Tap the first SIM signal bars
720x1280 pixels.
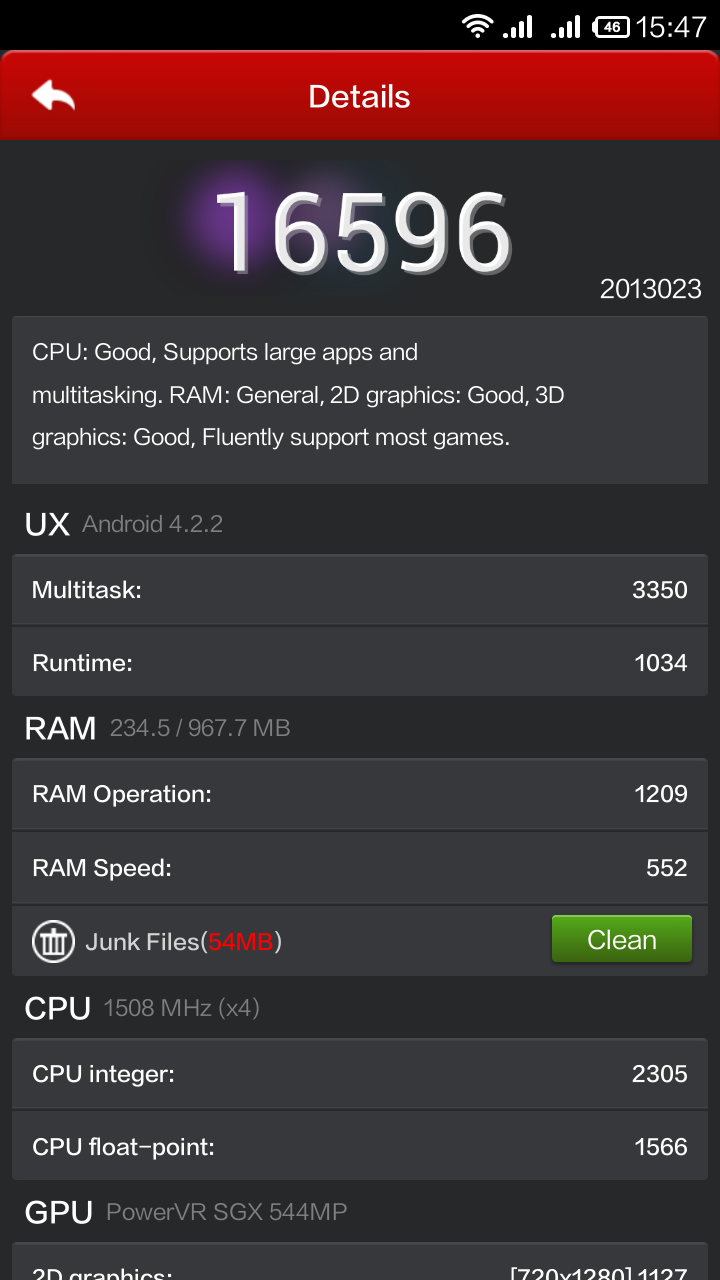click(x=518, y=27)
